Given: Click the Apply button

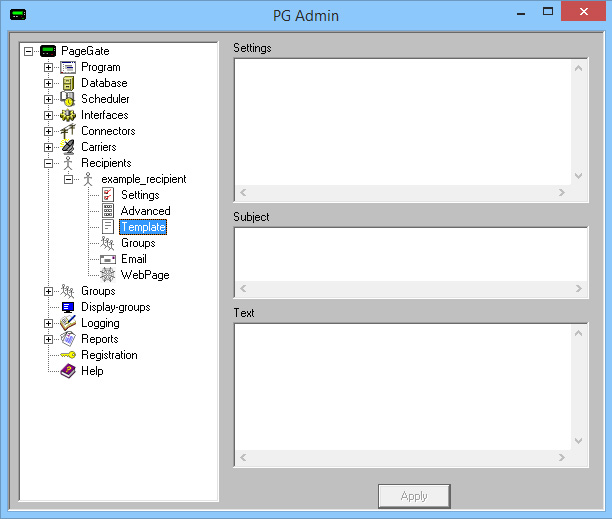Looking at the screenshot, I should [x=414, y=496].
